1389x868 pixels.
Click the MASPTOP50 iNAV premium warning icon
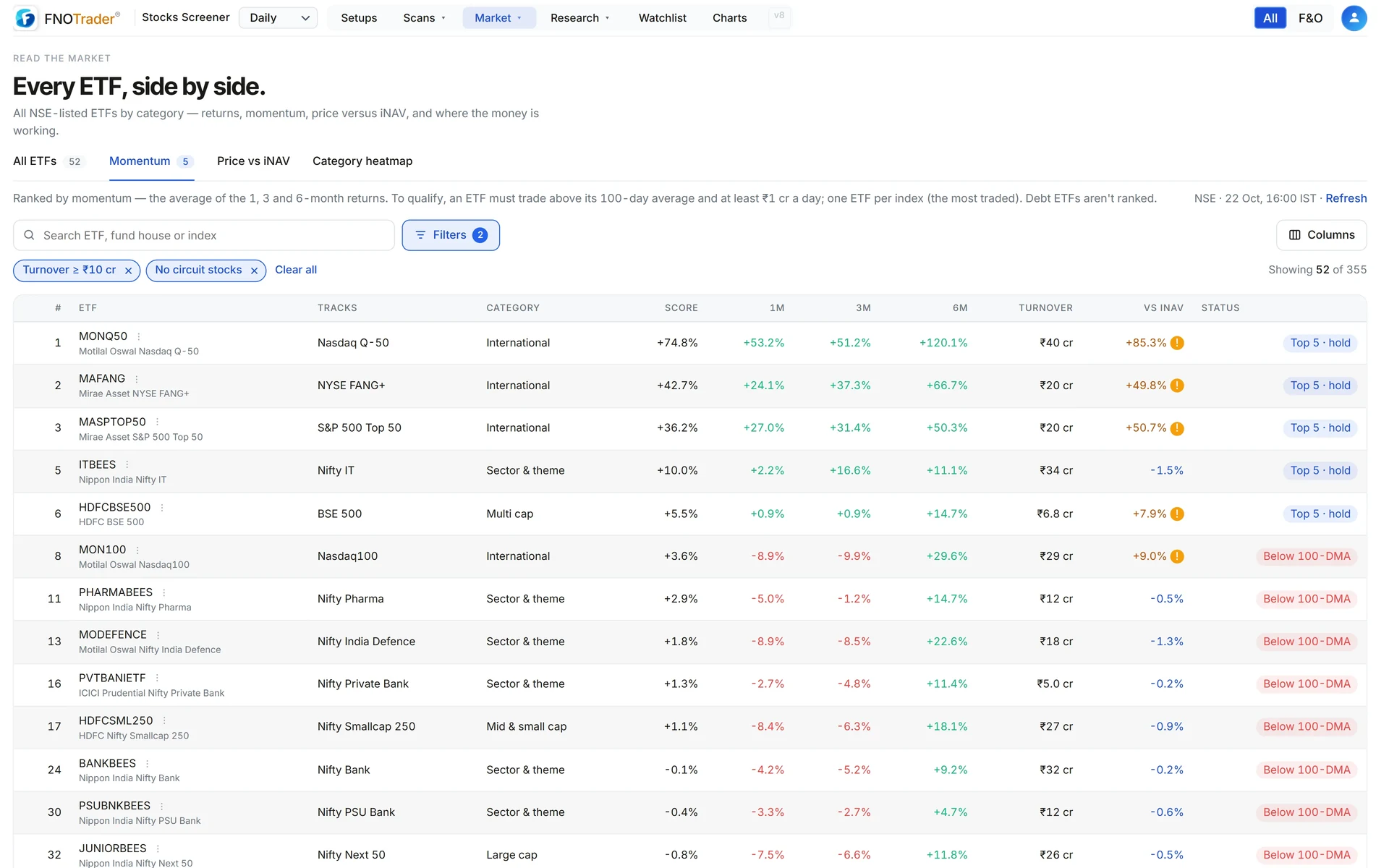[x=1177, y=428]
